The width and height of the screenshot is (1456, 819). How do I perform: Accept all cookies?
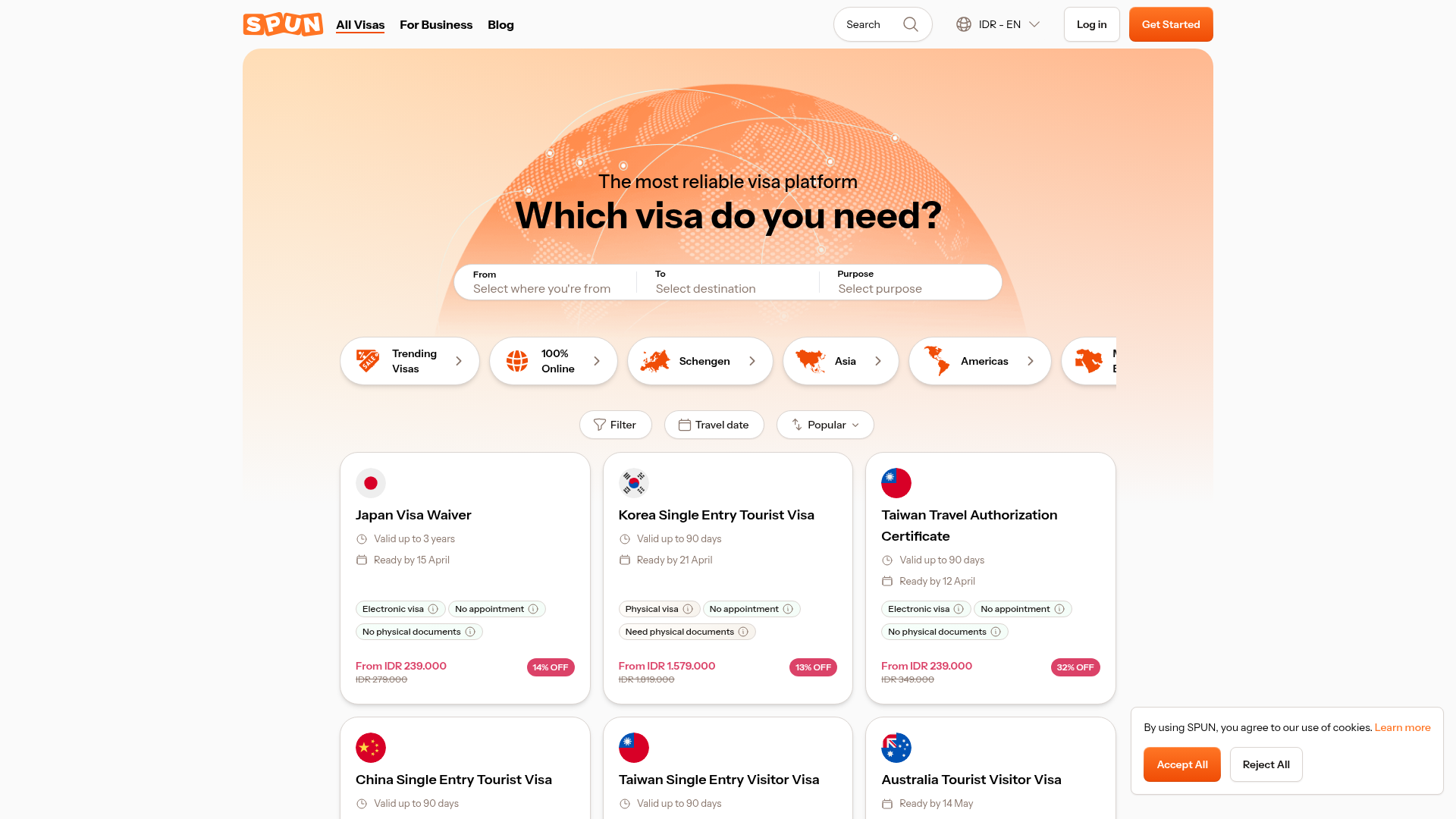[x=1182, y=764]
